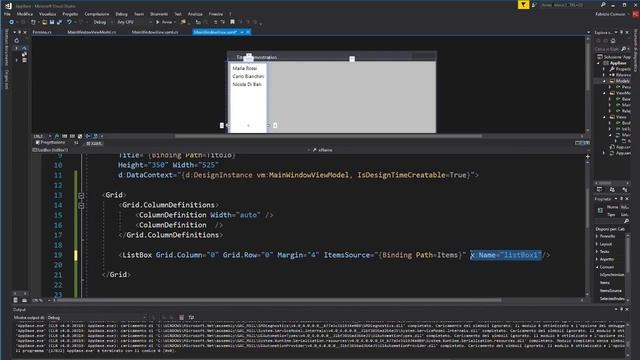Collapse Grid.ColumnDefinitions at line 14
This screenshot has width=640, height=360.
point(81,205)
